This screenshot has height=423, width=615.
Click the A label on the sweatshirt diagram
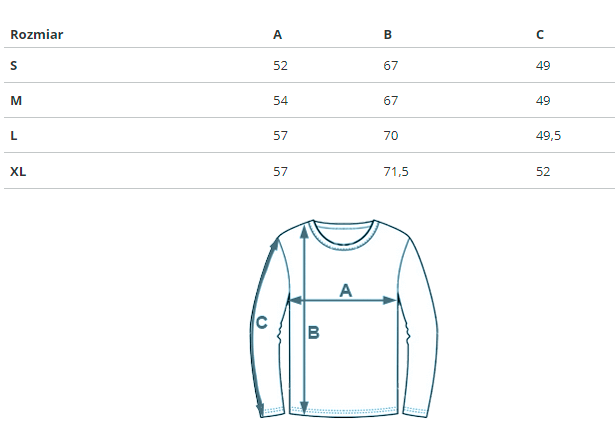pyautogui.click(x=346, y=290)
